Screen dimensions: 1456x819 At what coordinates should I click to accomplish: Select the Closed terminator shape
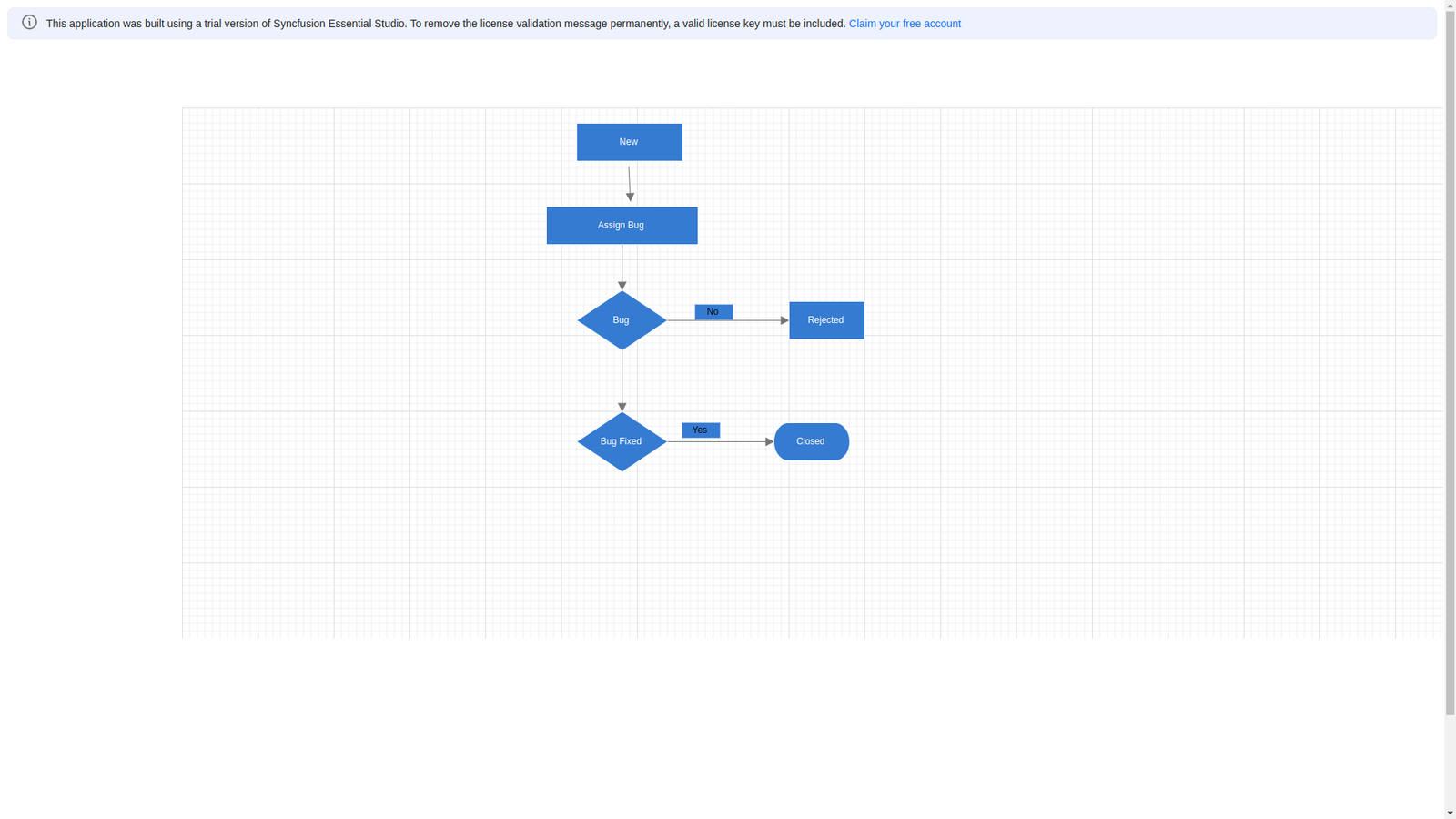[811, 442]
